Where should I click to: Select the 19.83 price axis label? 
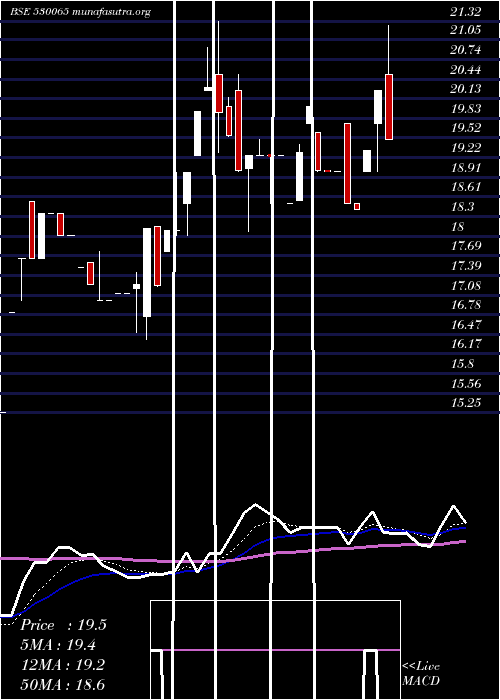tap(466, 109)
